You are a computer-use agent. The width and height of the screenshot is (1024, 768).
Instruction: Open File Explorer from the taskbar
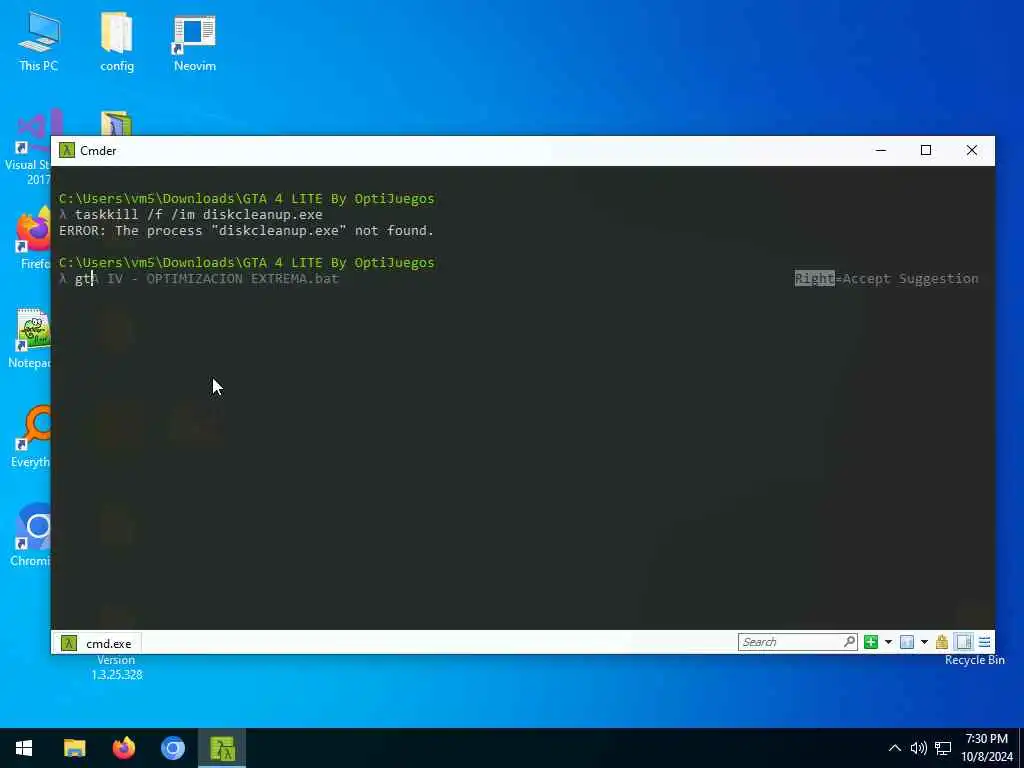coord(74,748)
